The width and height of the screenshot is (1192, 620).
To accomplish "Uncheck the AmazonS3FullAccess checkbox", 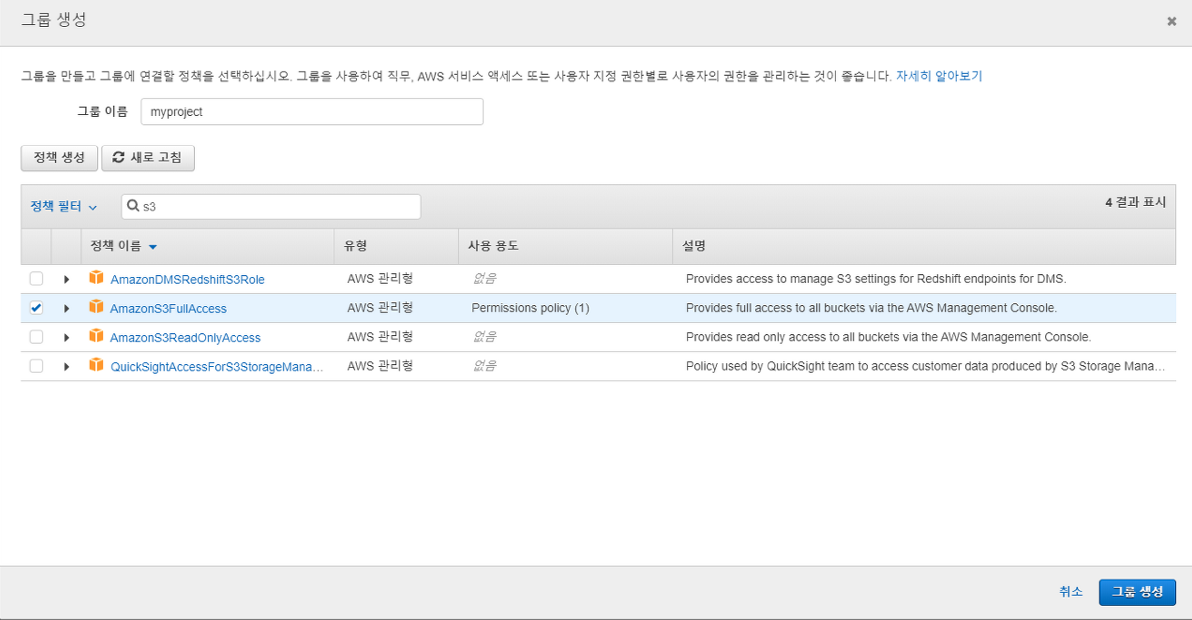I will 36,308.
